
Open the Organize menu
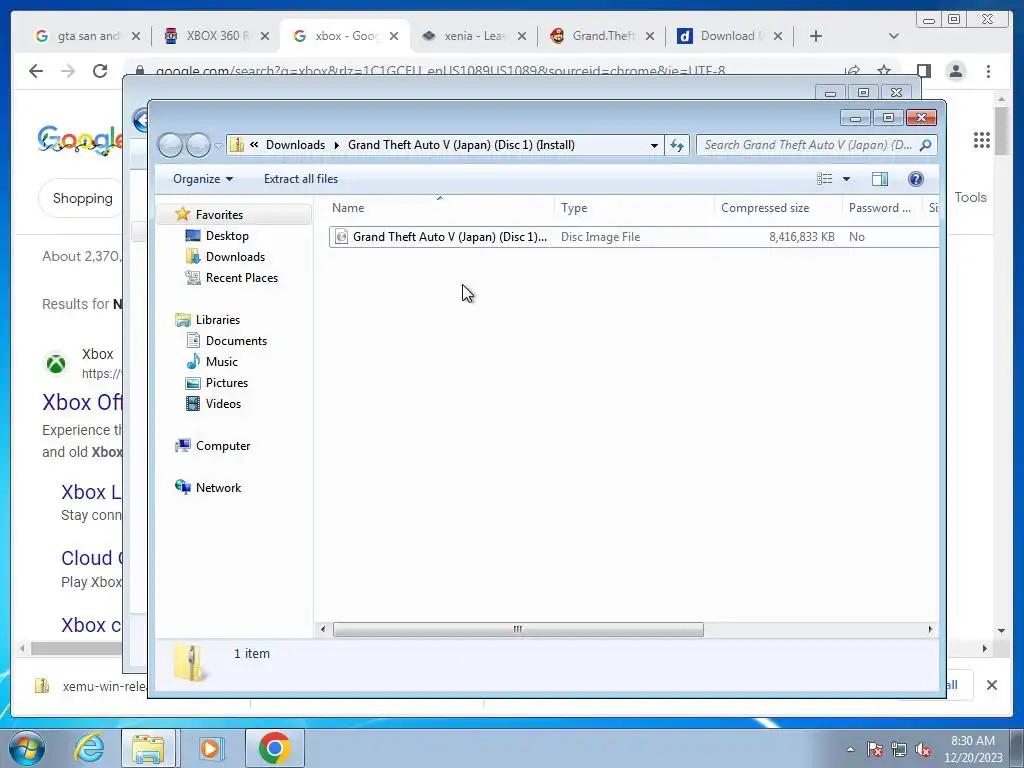point(202,179)
